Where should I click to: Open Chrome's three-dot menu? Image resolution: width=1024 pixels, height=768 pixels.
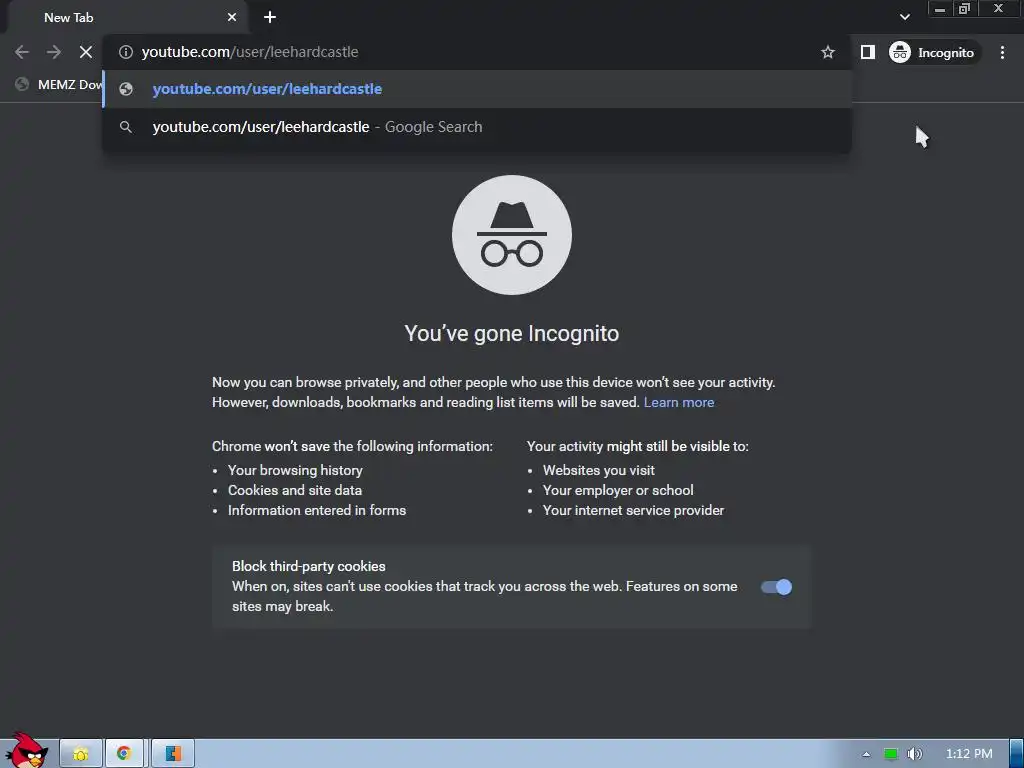[x=1002, y=52]
